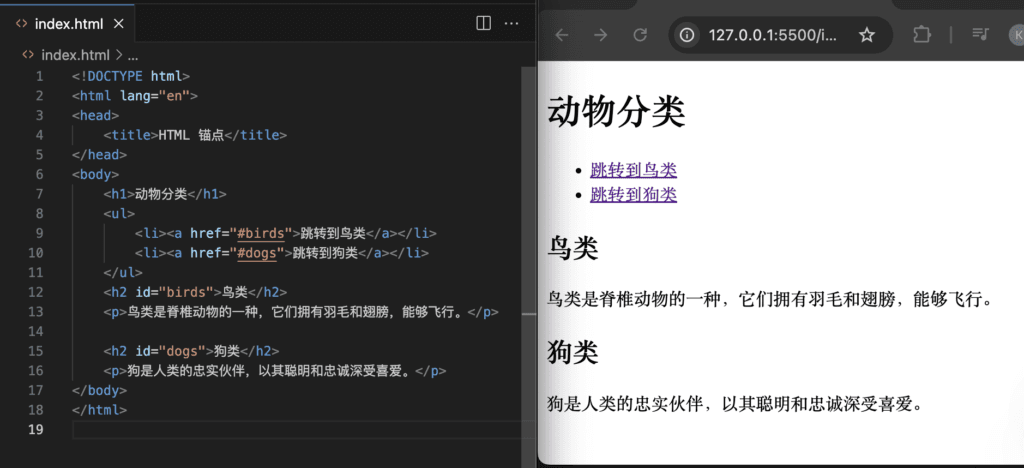Click the p line 鸟类是脊椎动物 in code
Image resolution: width=1024 pixels, height=468 pixels.
pyautogui.click(x=301, y=311)
